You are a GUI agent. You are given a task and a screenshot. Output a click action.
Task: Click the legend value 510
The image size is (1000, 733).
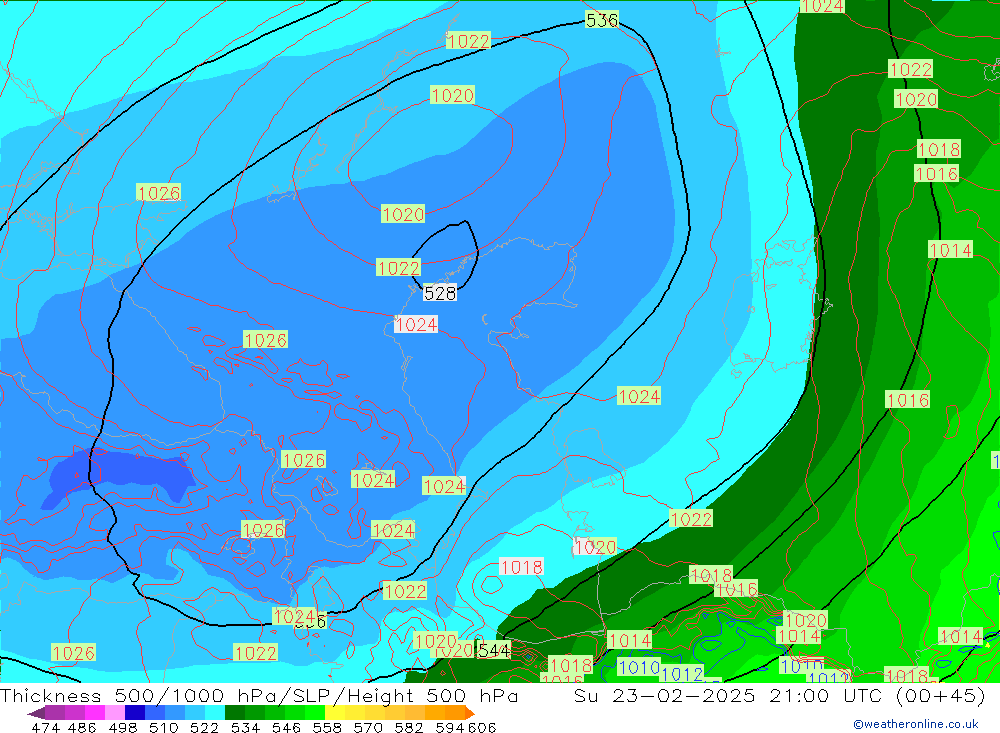pyautogui.click(x=163, y=727)
